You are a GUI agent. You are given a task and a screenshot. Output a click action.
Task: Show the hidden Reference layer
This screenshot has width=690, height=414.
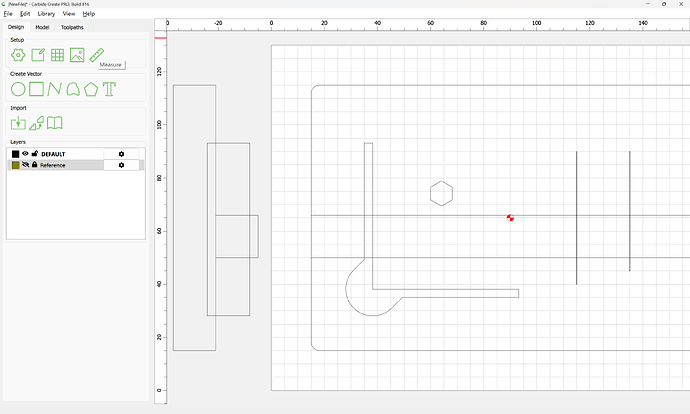coord(25,165)
